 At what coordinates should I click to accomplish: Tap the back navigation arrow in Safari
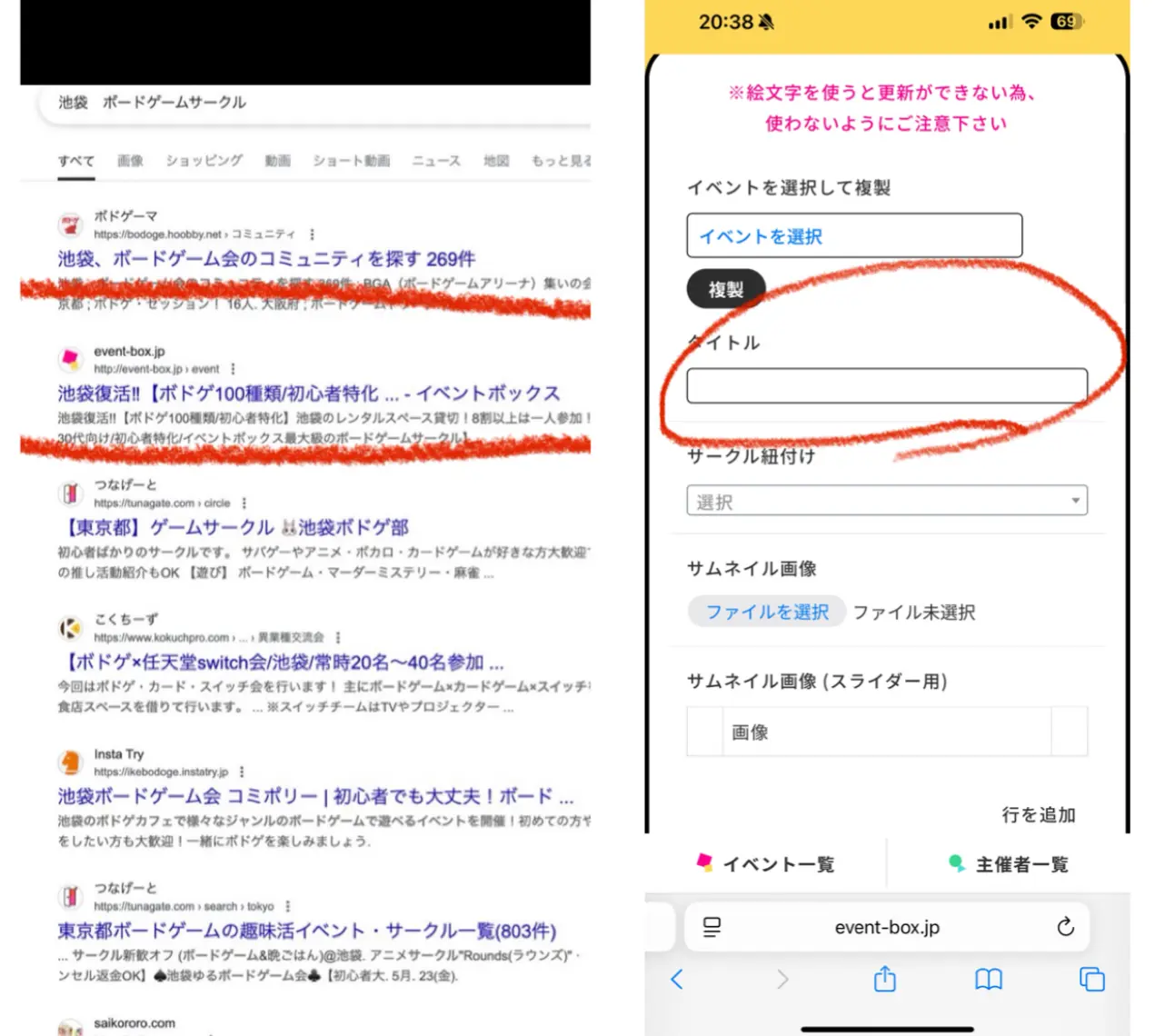point(676,980)
